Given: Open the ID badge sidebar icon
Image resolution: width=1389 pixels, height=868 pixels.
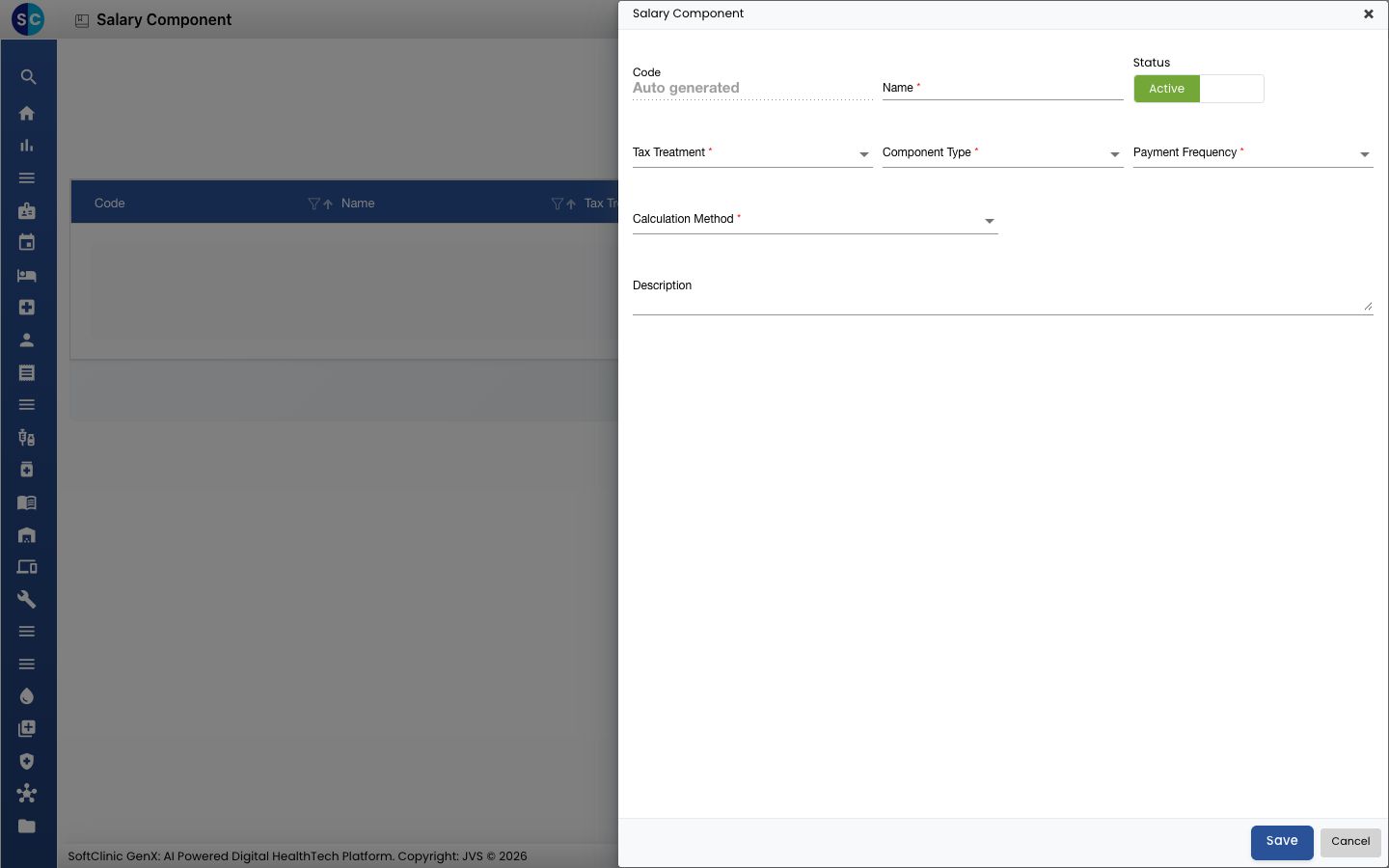Looking at the screenshot, I should (x=27, y=210).
